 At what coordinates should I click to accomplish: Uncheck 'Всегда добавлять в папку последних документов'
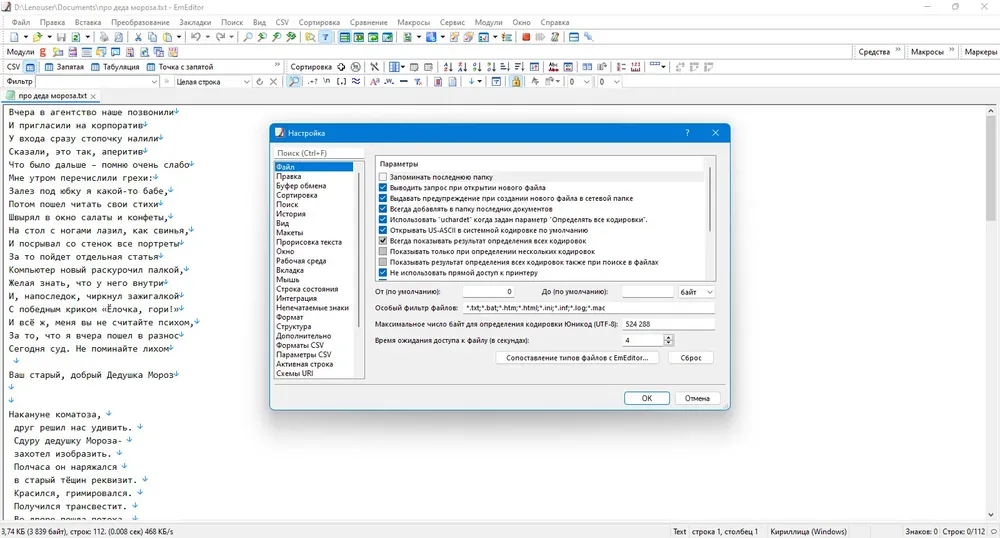tap(383, 209)
